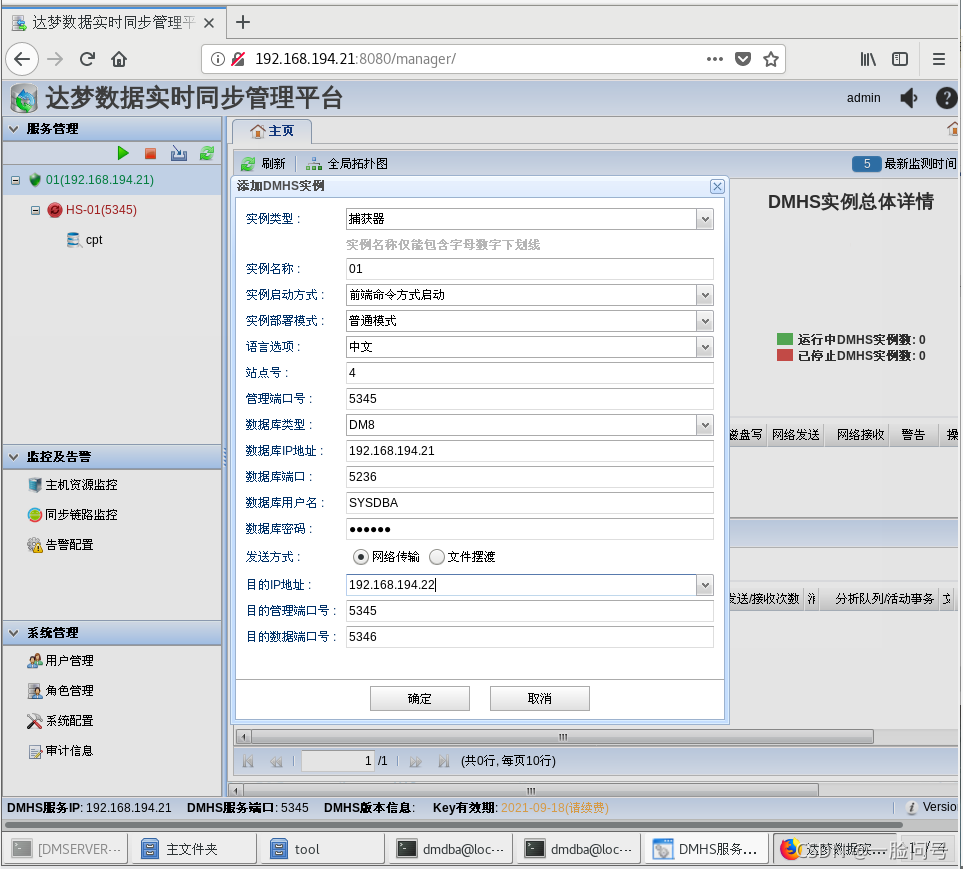
Task: Switch to 主文件夹 taskbar window
Action: 195,849
